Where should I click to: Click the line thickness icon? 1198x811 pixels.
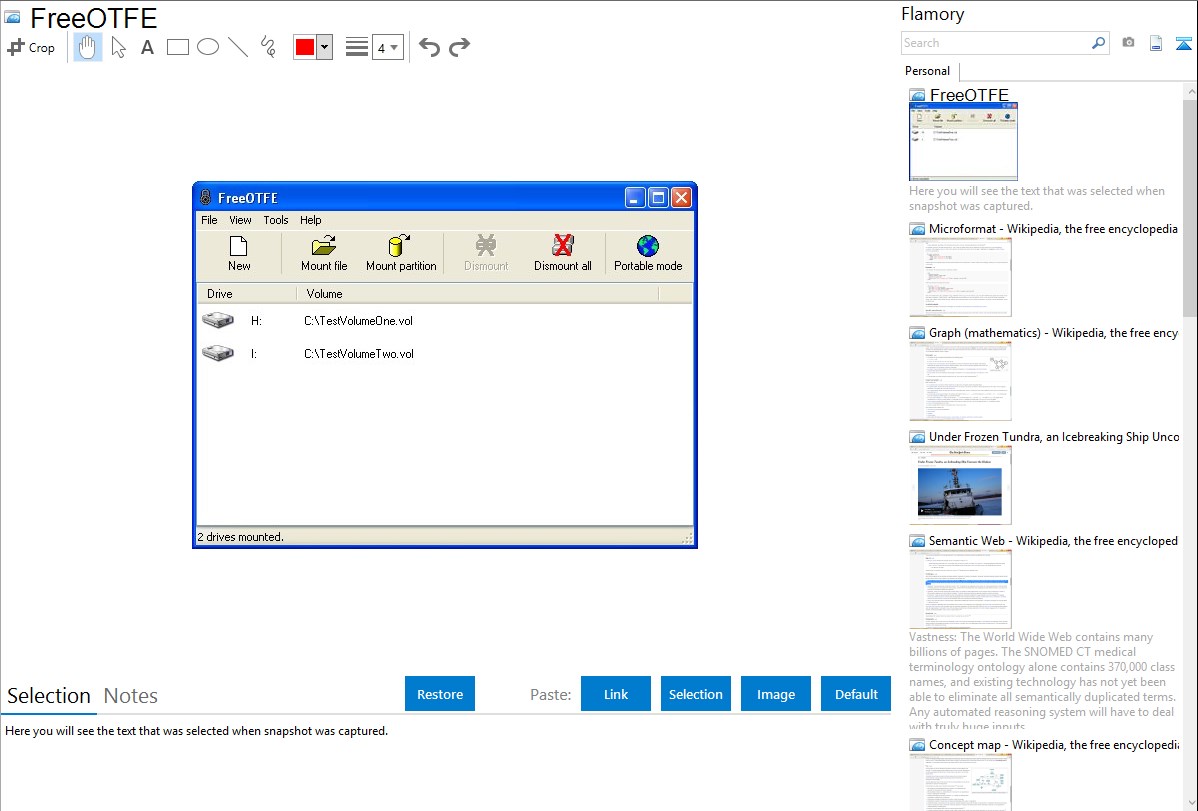pos(357,47)
